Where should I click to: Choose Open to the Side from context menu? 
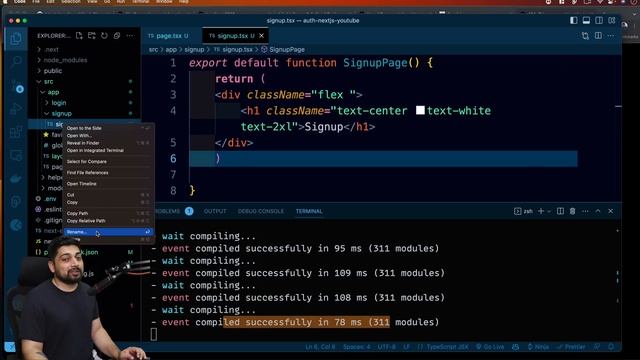tap(109, 128)
